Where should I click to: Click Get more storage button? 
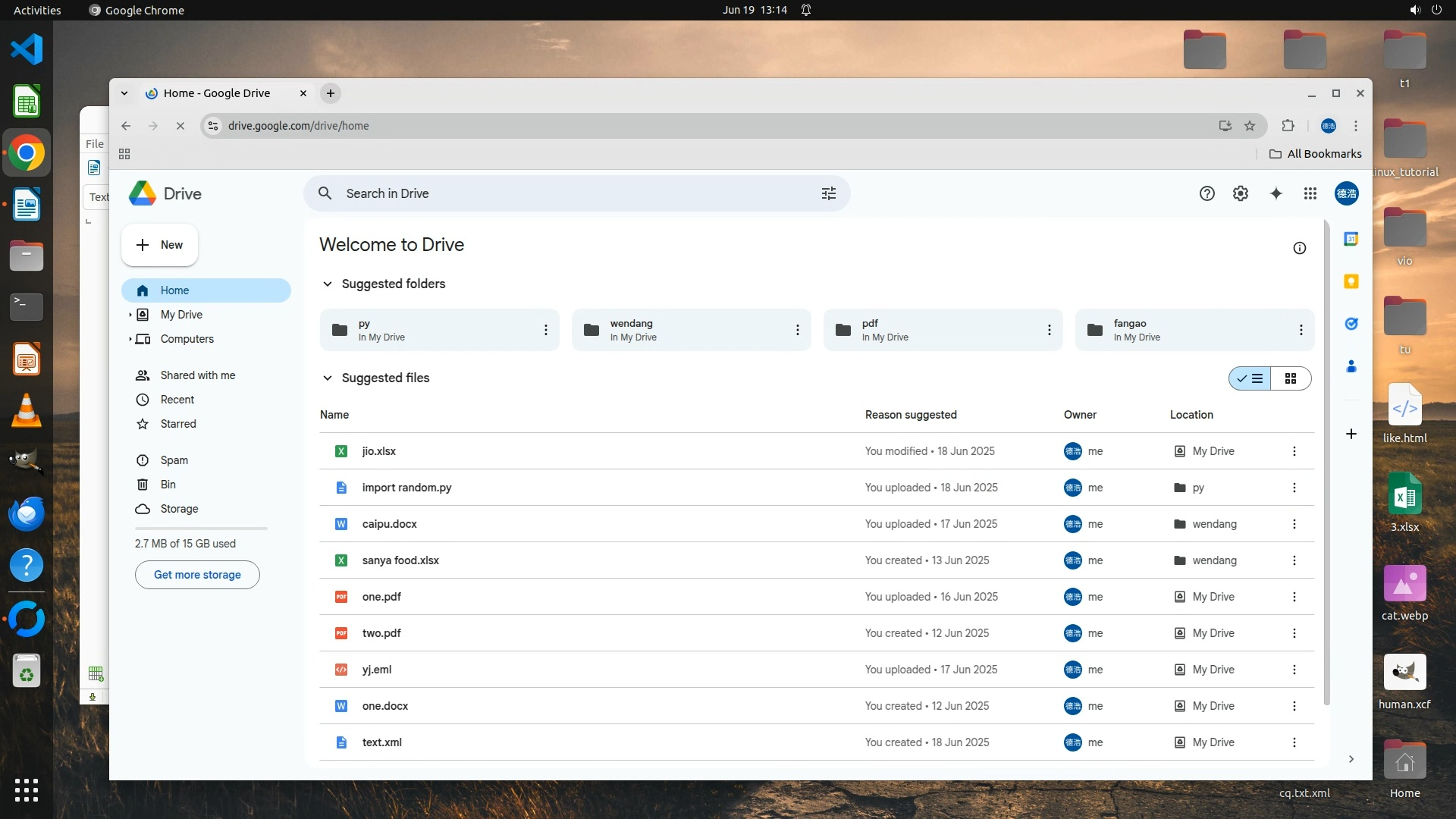pos(197,575)
